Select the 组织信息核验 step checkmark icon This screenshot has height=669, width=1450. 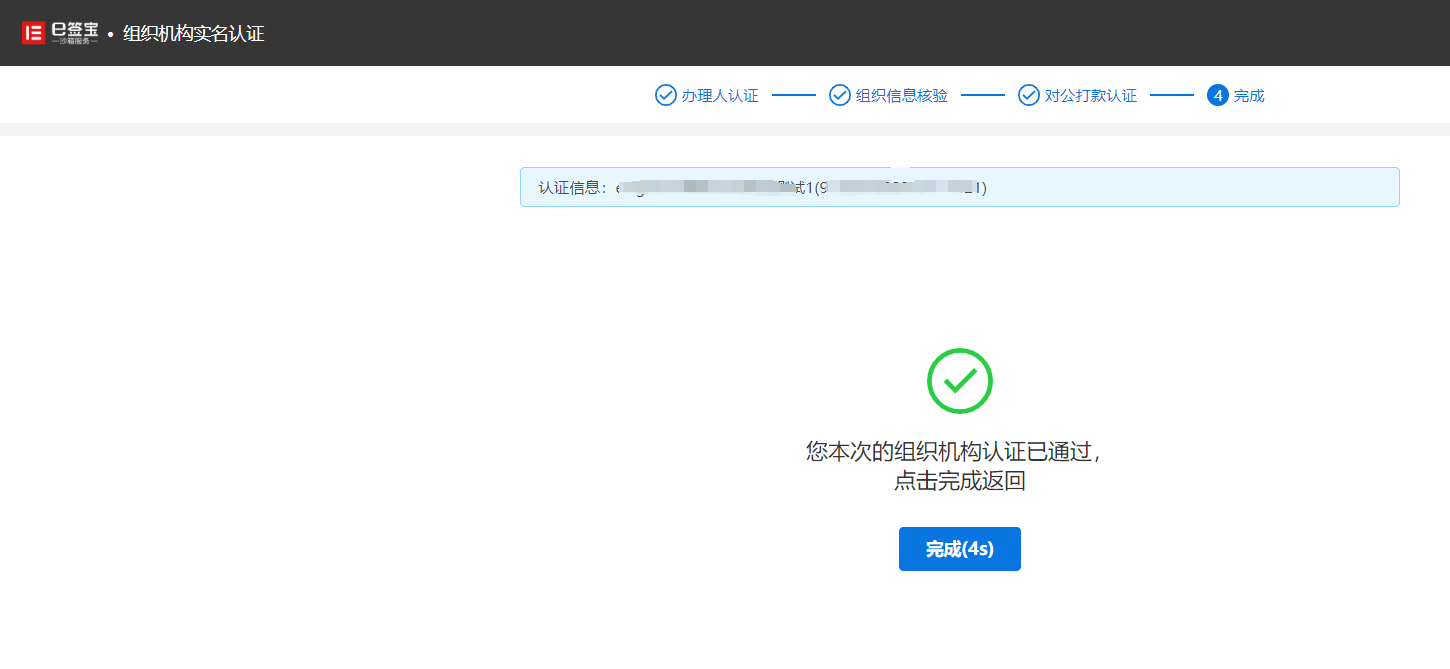840,95
